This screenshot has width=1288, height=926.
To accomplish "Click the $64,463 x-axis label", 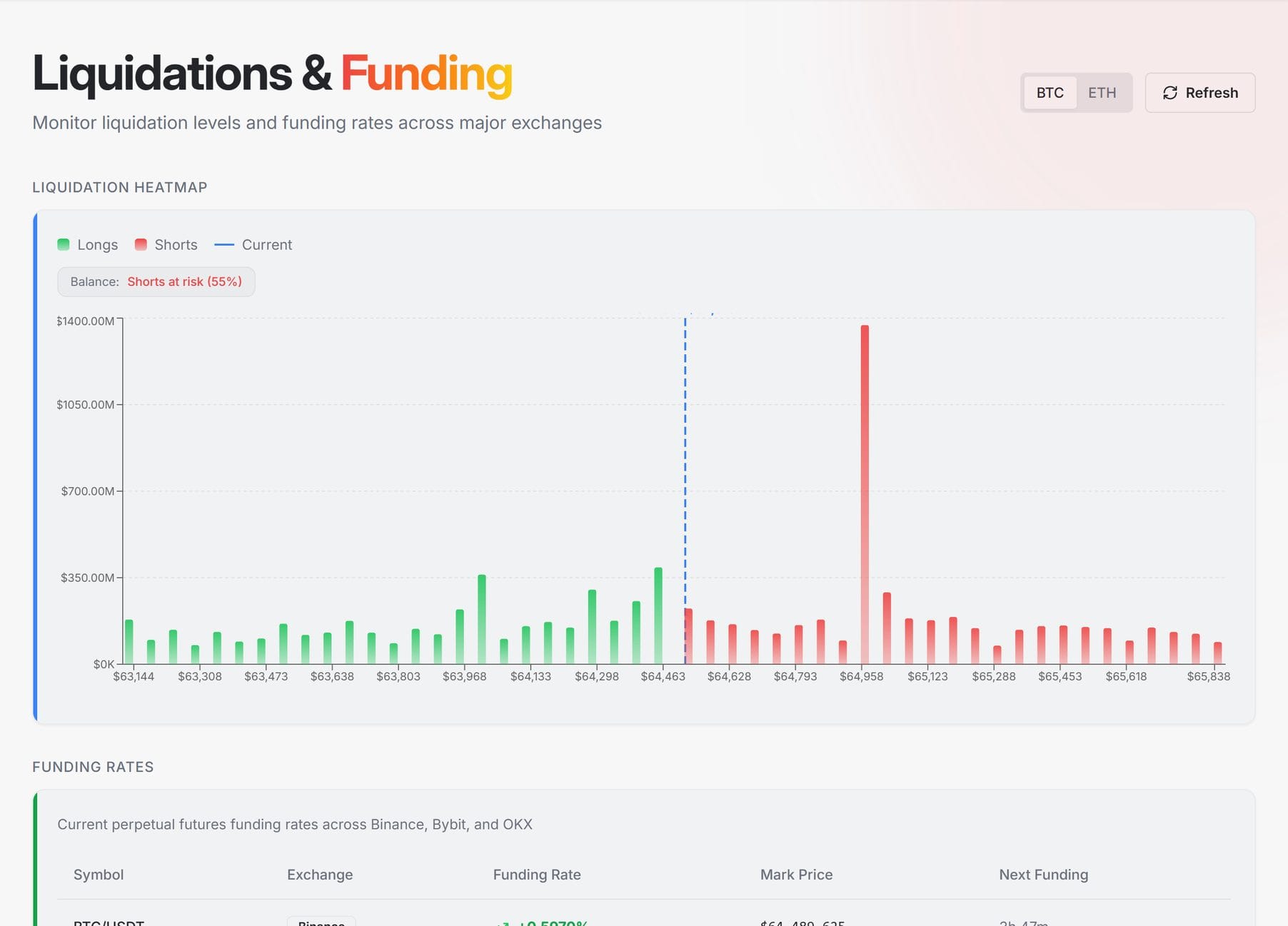I will (x=663, y=676).
